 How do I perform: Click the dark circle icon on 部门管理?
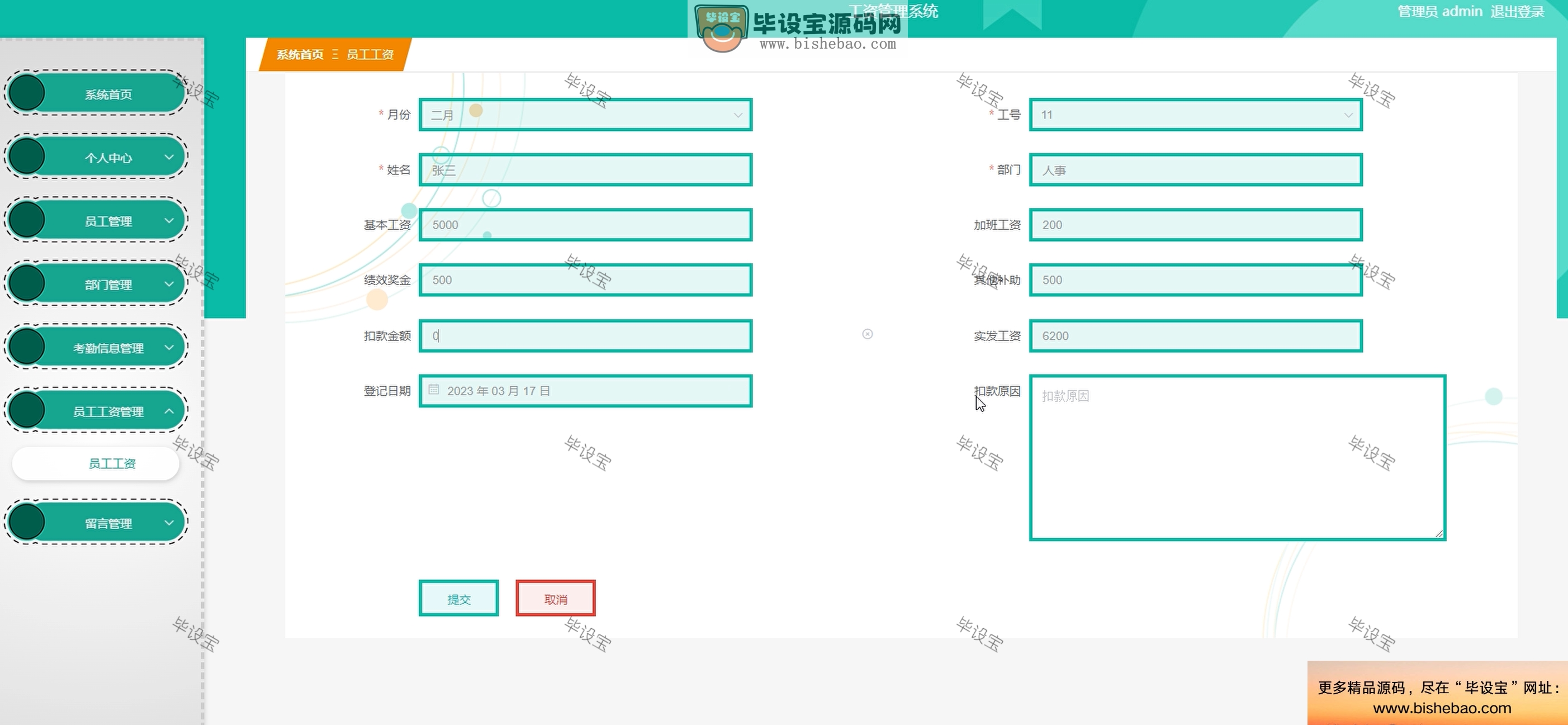tap(27, 283)
